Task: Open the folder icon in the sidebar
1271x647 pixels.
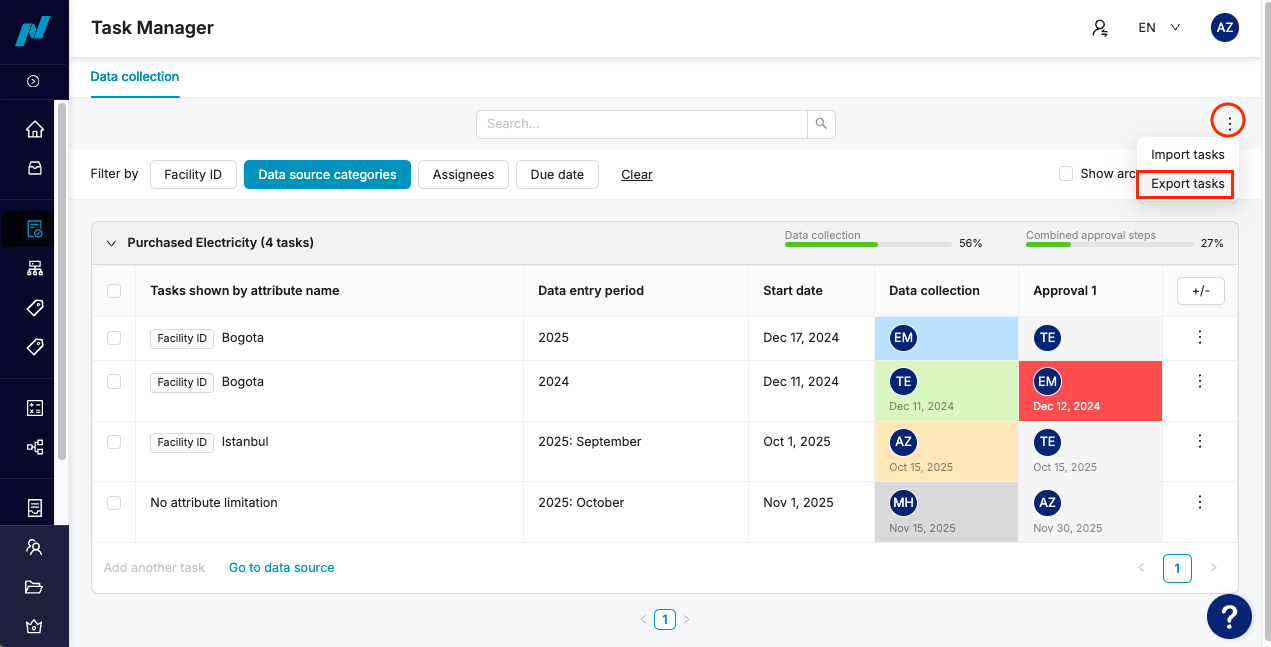Action: pos(35,587)
